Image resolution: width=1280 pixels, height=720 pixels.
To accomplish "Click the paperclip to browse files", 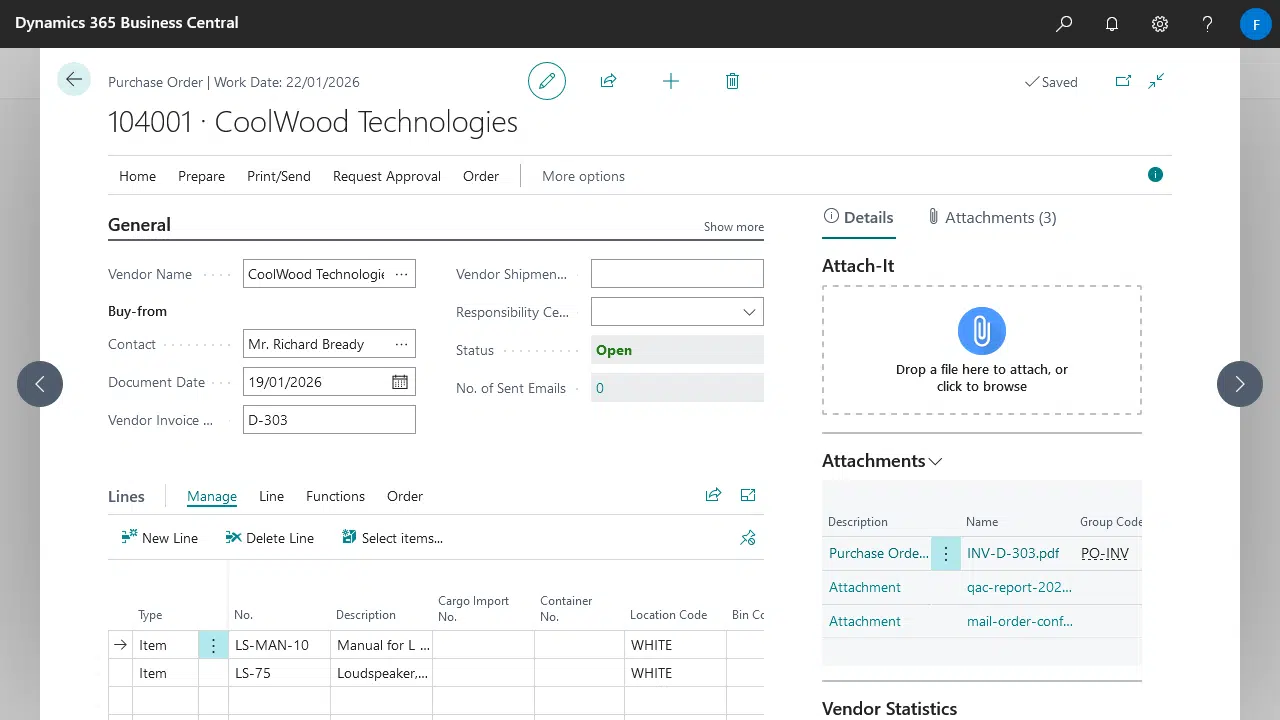I will pyautogui.click(x=981, y=331).
